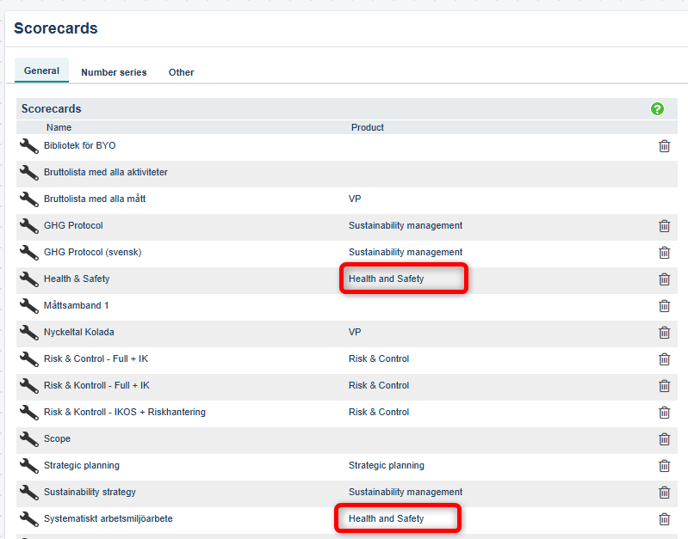688x539 pixels.
Task: Click wrench icon beside Nyckeltal Kolada
Action: tap(29, 332)
